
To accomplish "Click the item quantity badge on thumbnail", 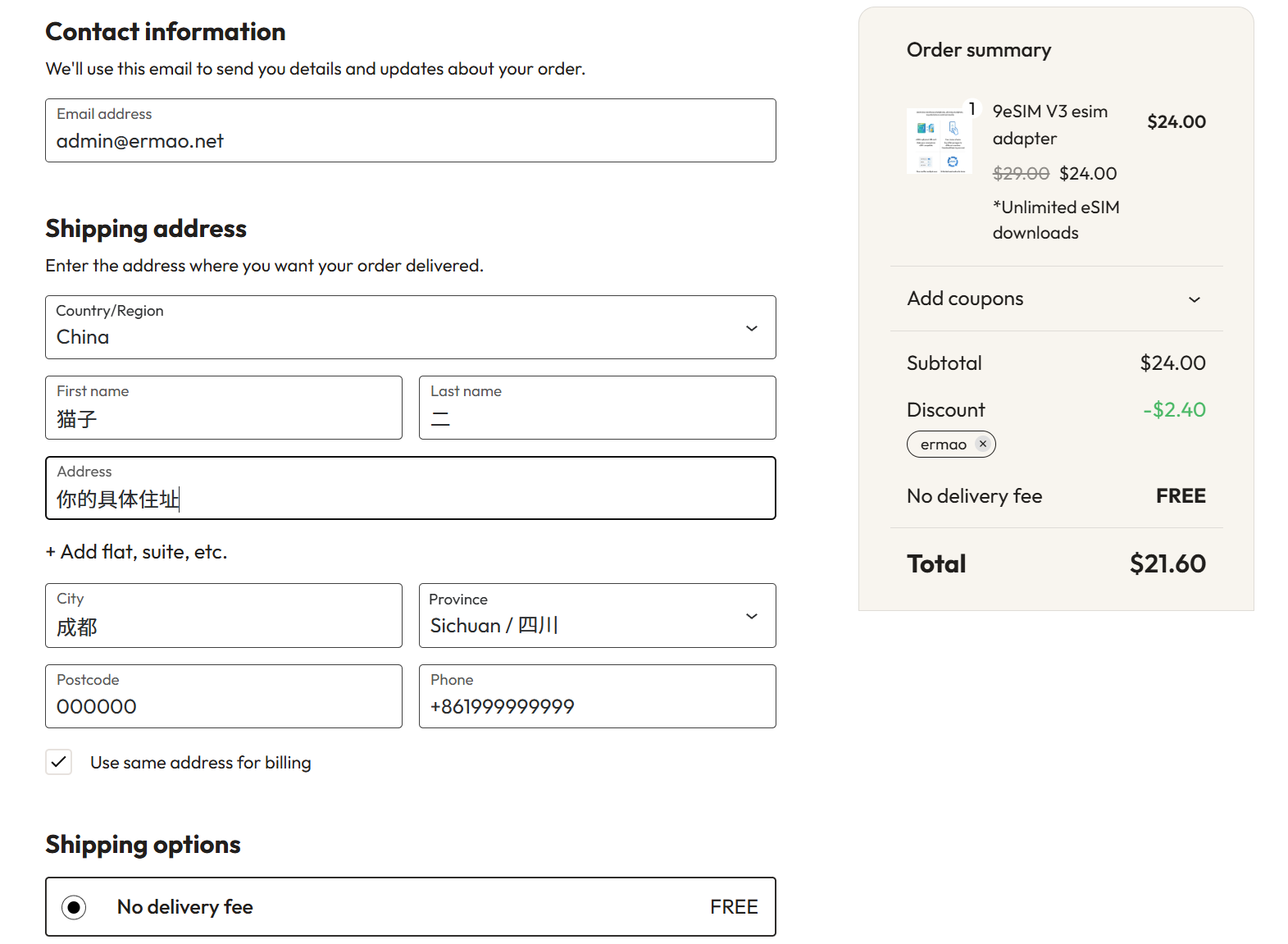I will (x=972, y=109).
